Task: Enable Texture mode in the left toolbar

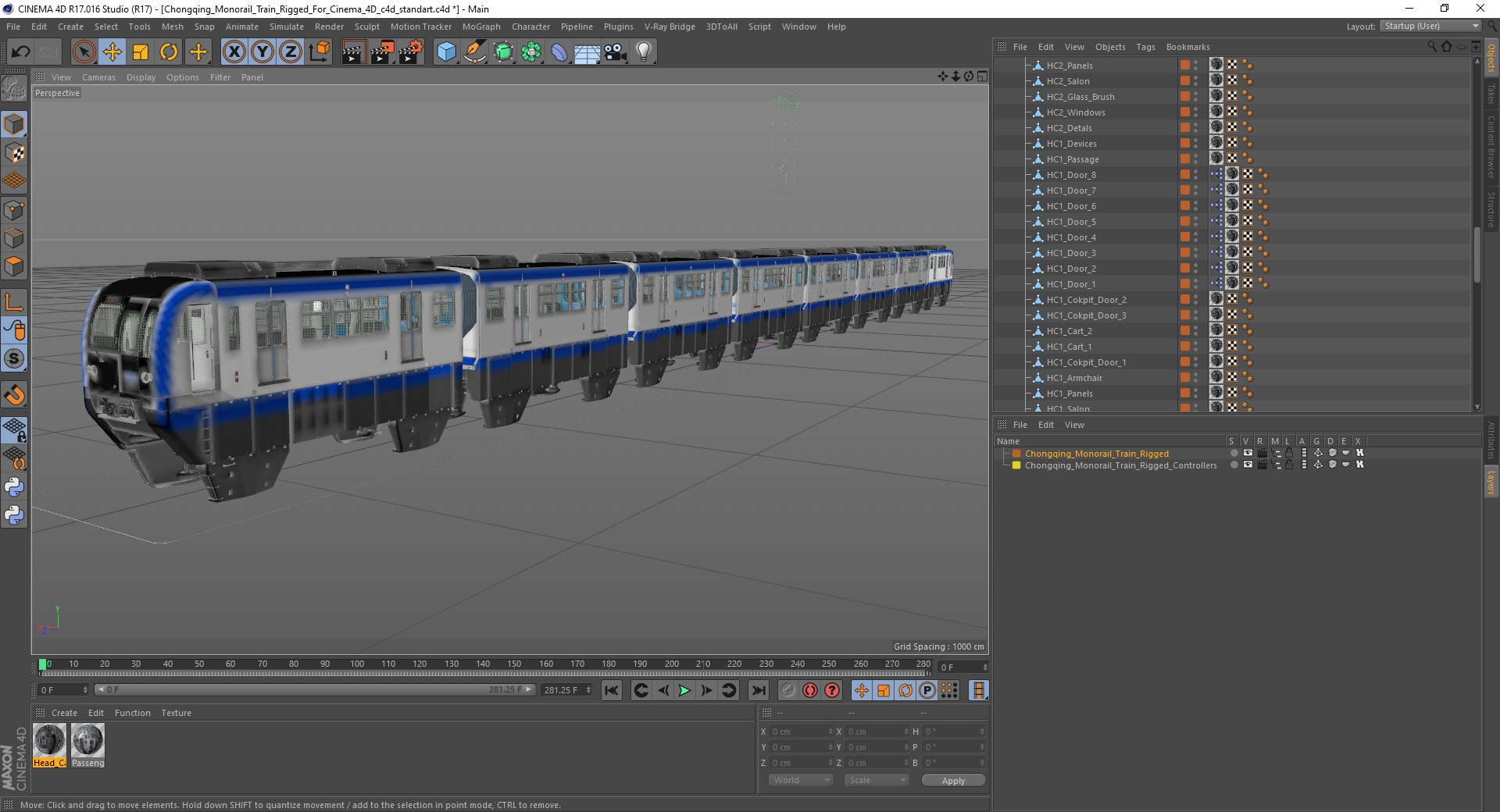Action: [14, 153]
